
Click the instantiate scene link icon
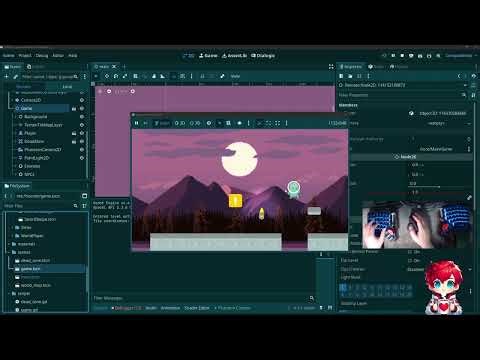pyautogui.click(x=15, y=77)
